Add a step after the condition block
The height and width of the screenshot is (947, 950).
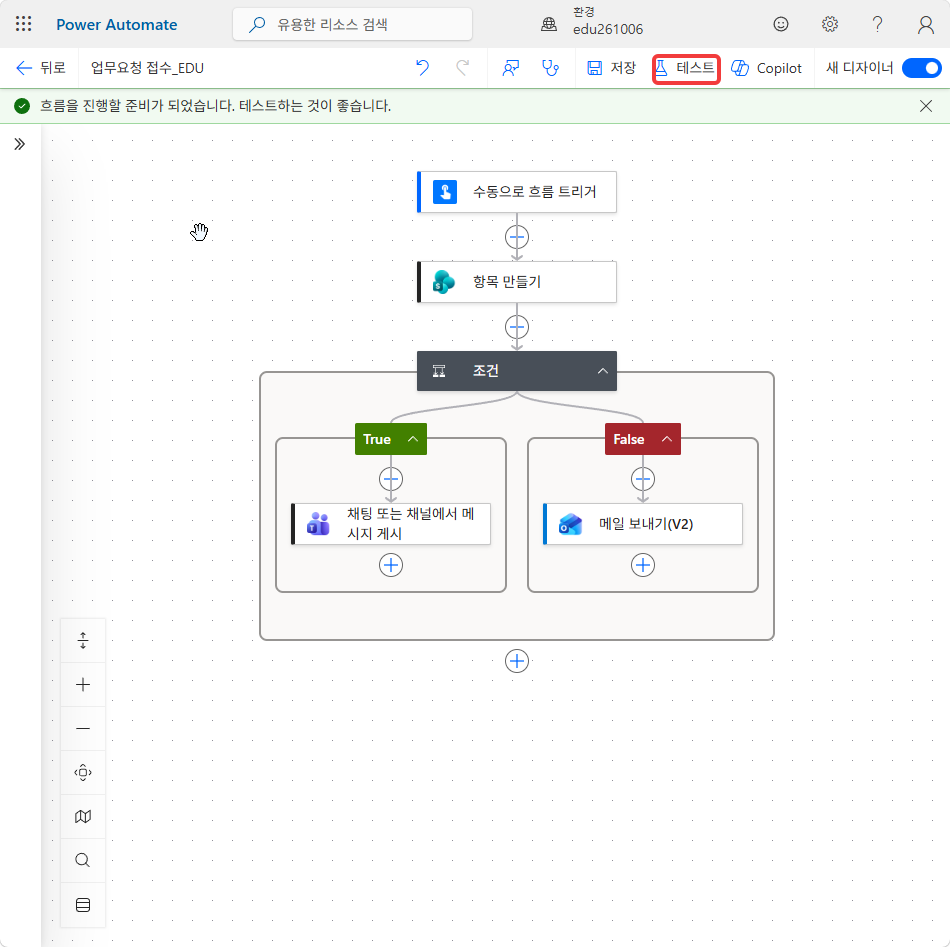pyautogui.click(x=517, y=661)
